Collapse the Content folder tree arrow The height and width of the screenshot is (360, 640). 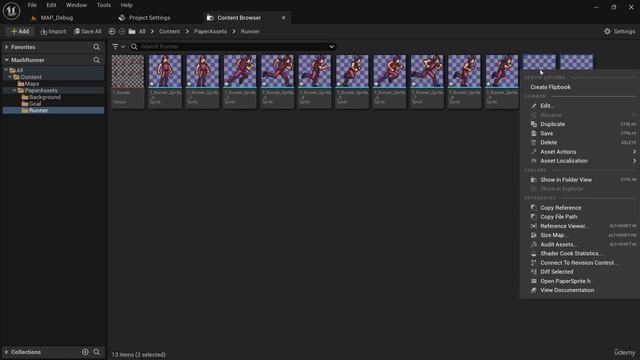[x=10, y=77]
